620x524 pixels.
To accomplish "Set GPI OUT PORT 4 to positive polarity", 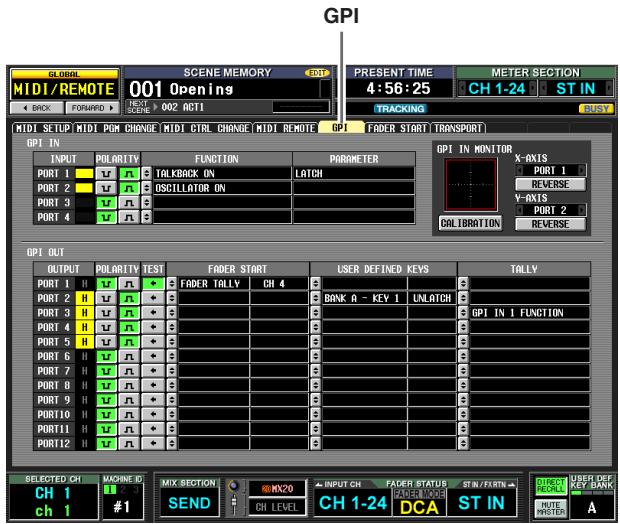I will (129, 327).
